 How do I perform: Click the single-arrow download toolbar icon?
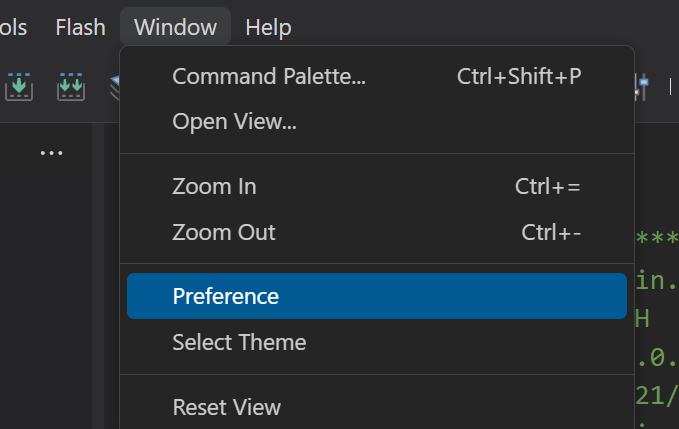coord(19,87)
